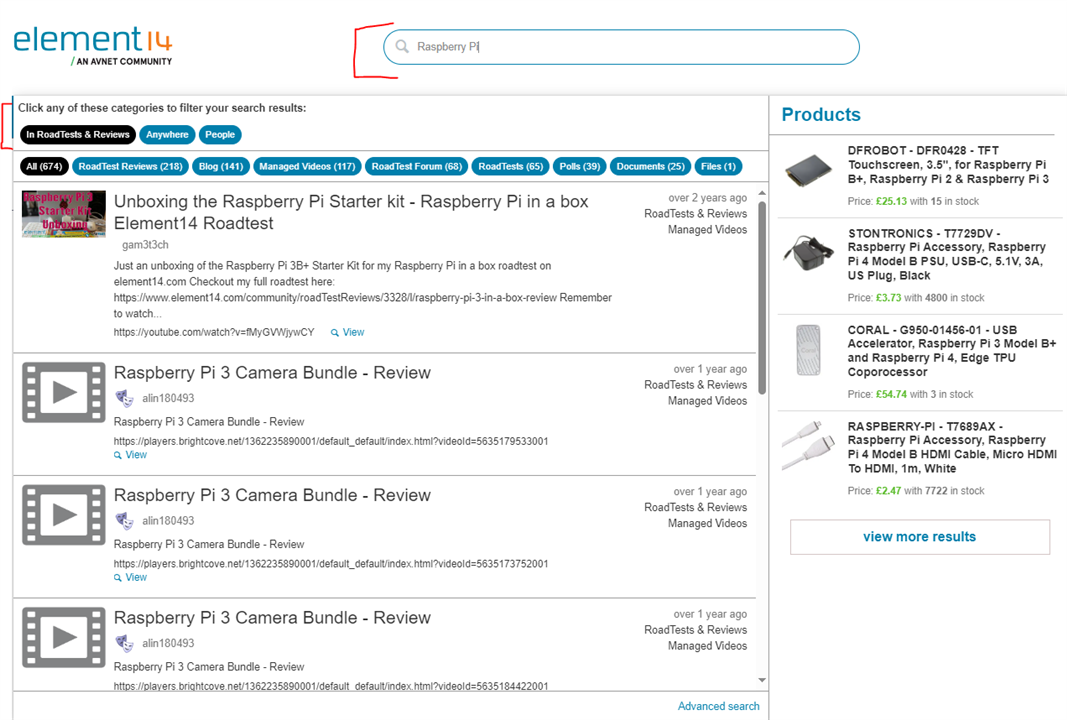The width and height of the screenshot is (1067, 720).
Task: Open Advanced search link
Action: (x=719, y=706)
